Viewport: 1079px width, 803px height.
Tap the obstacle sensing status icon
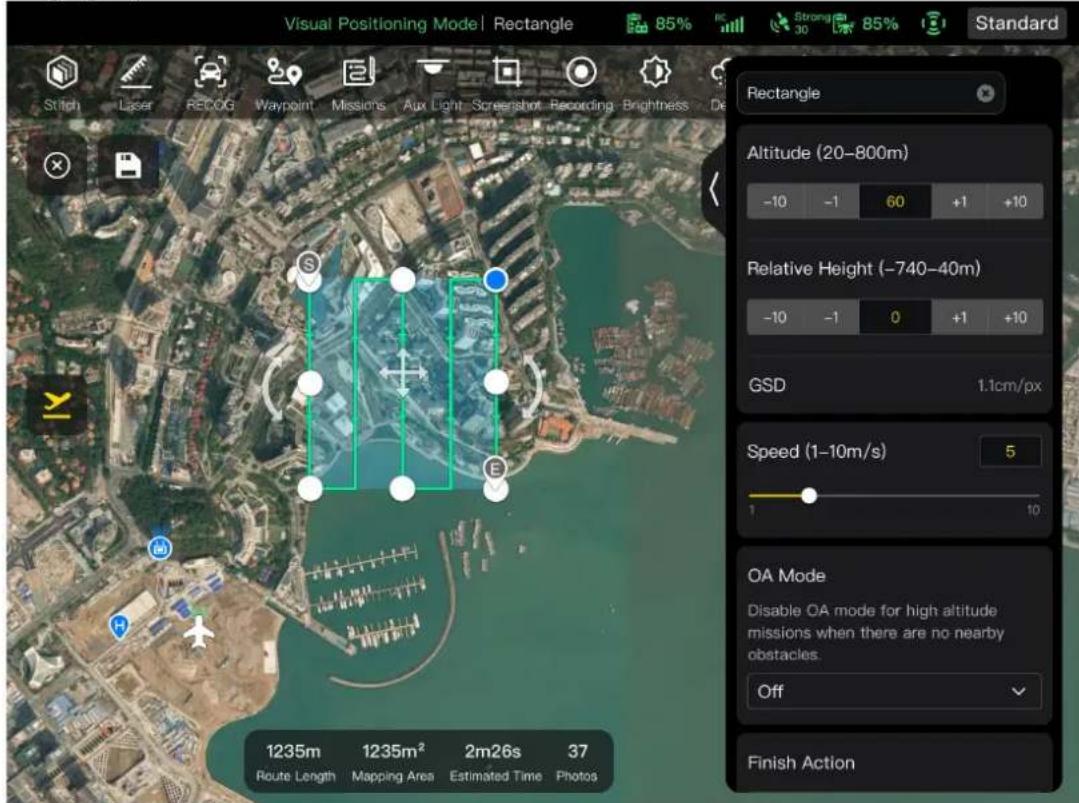point(933,24)
